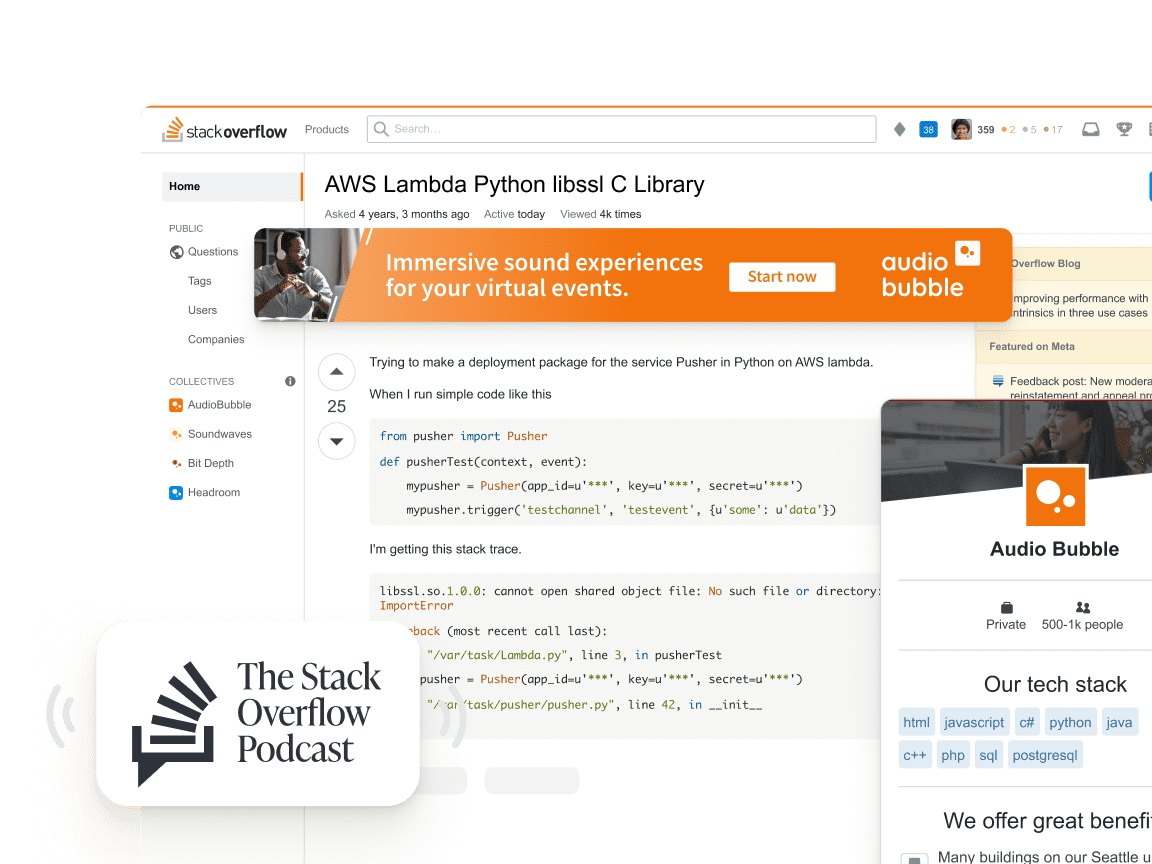This screenshot has width=1152, height=864.
Task: Select Home in the left sidebar
Action: 232,187
